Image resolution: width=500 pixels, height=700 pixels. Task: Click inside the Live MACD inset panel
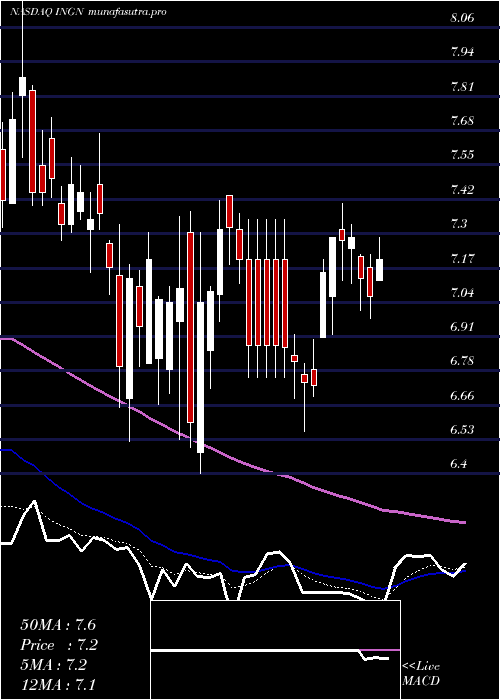pyautogui.click(x=276, y=650)
